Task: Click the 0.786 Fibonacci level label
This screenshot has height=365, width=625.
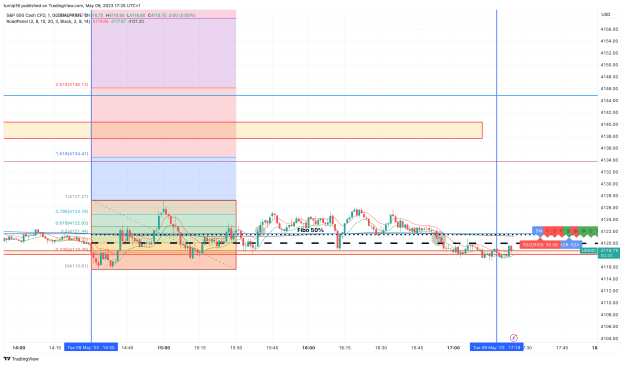Action: [72, 212]
